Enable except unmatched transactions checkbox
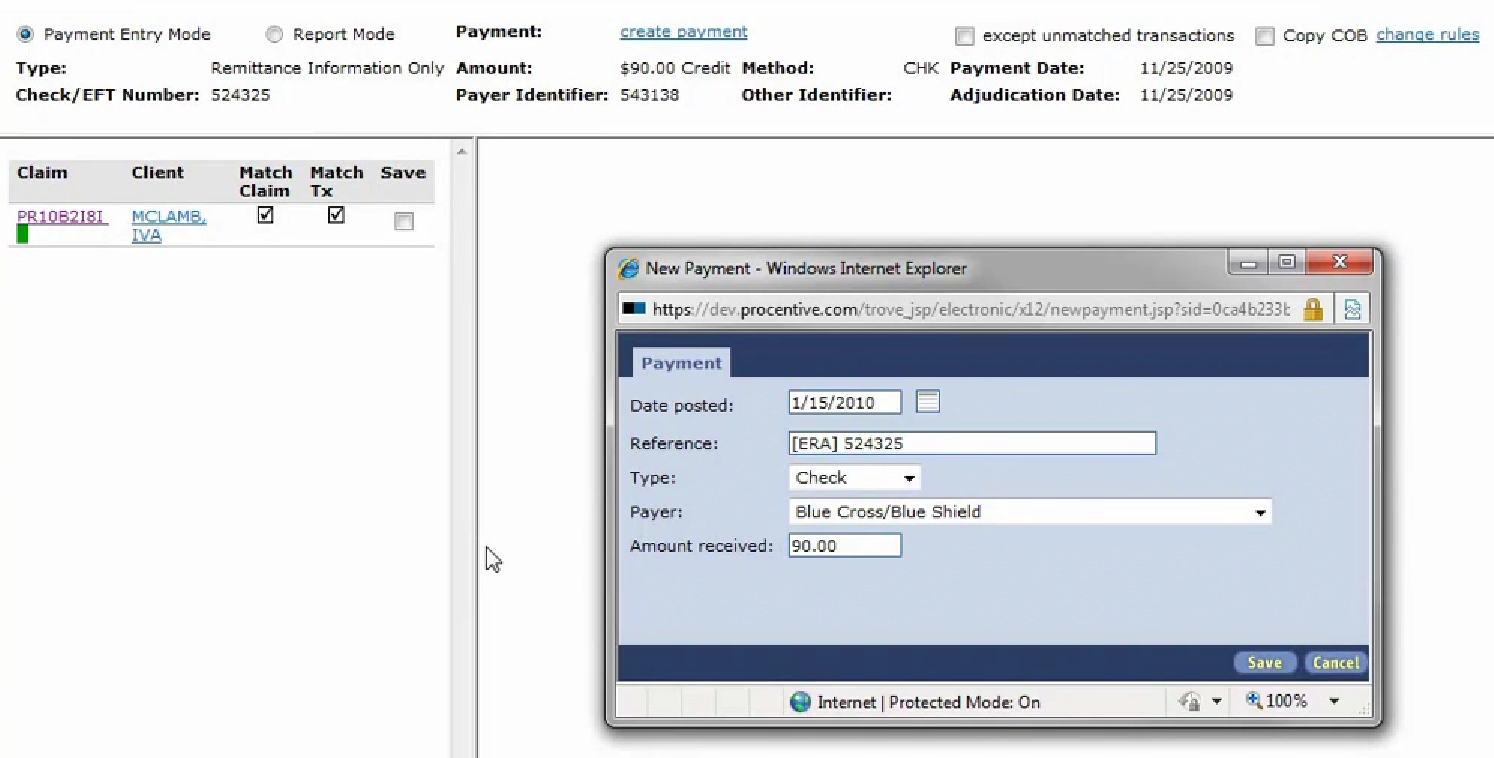The height and width of the screenshot is (758, 1494). pyautogui.click(x=964, y=37)
